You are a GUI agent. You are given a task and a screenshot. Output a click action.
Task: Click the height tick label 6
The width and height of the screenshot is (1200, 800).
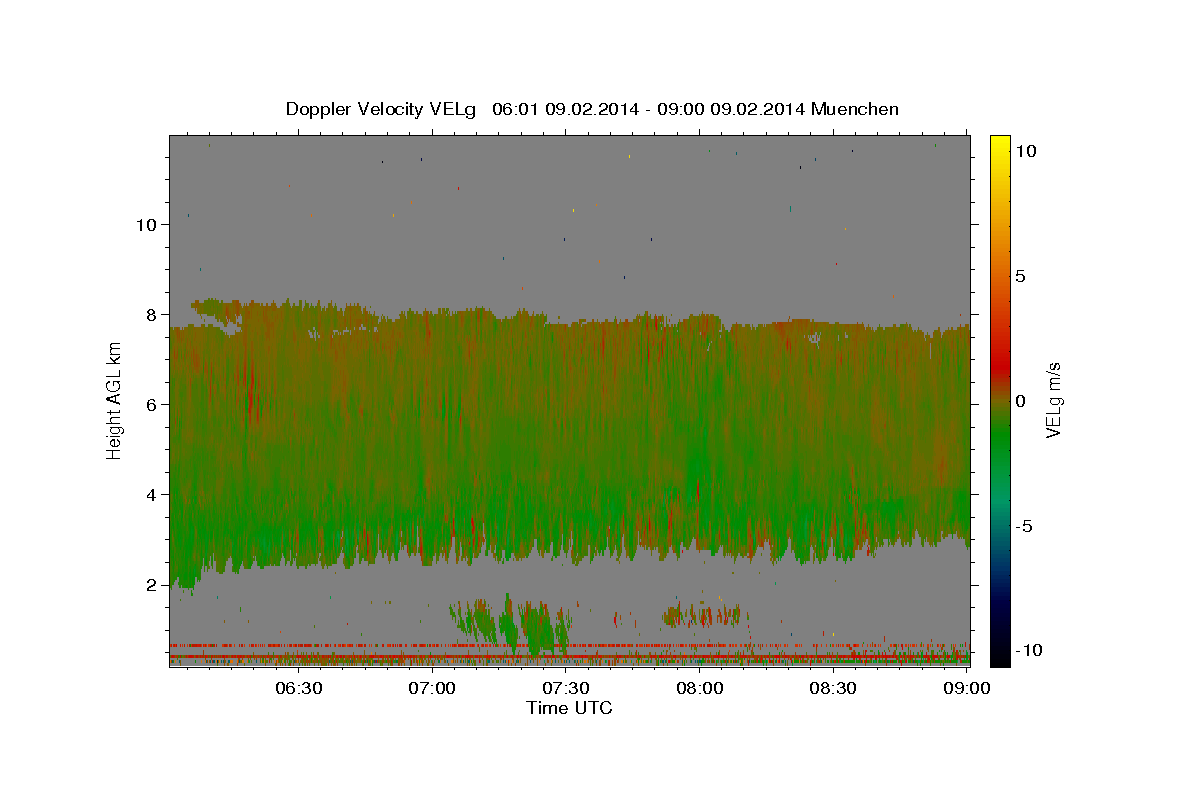coord(152,404)
